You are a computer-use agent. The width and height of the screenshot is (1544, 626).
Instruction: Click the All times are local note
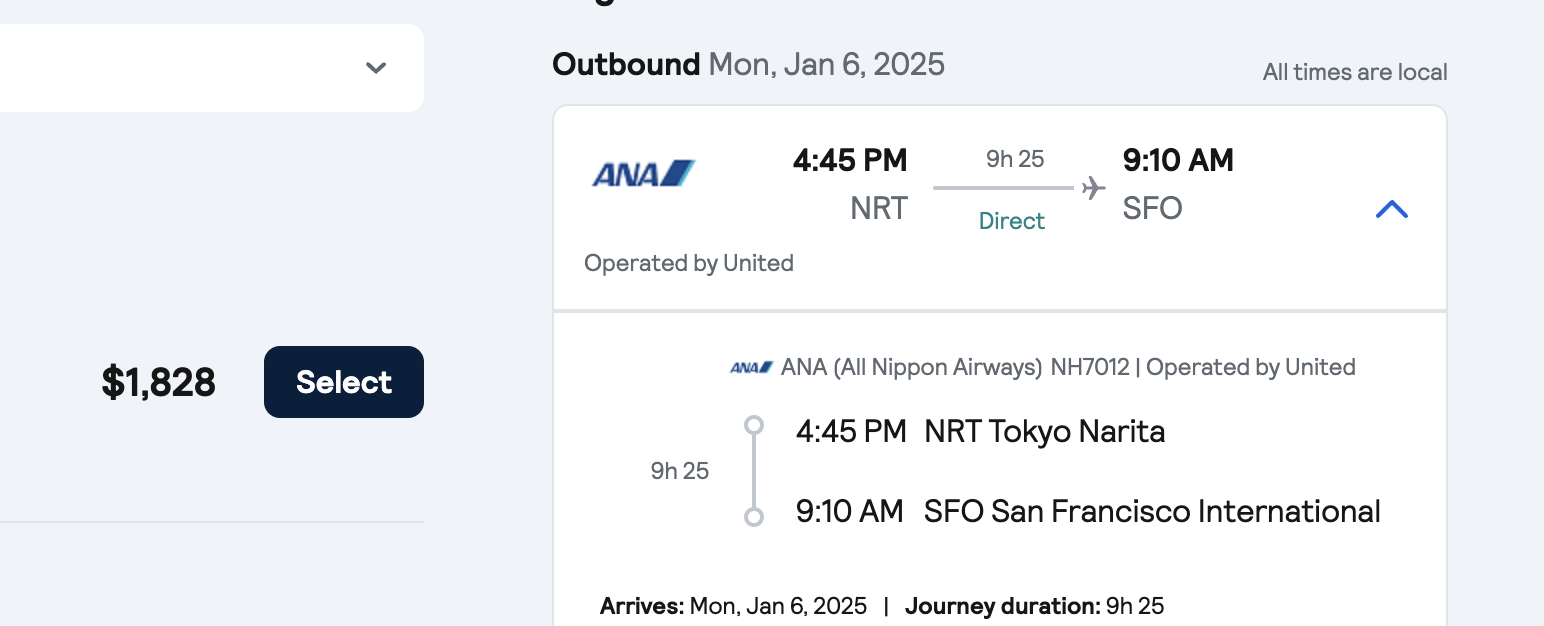[1355, 72]
